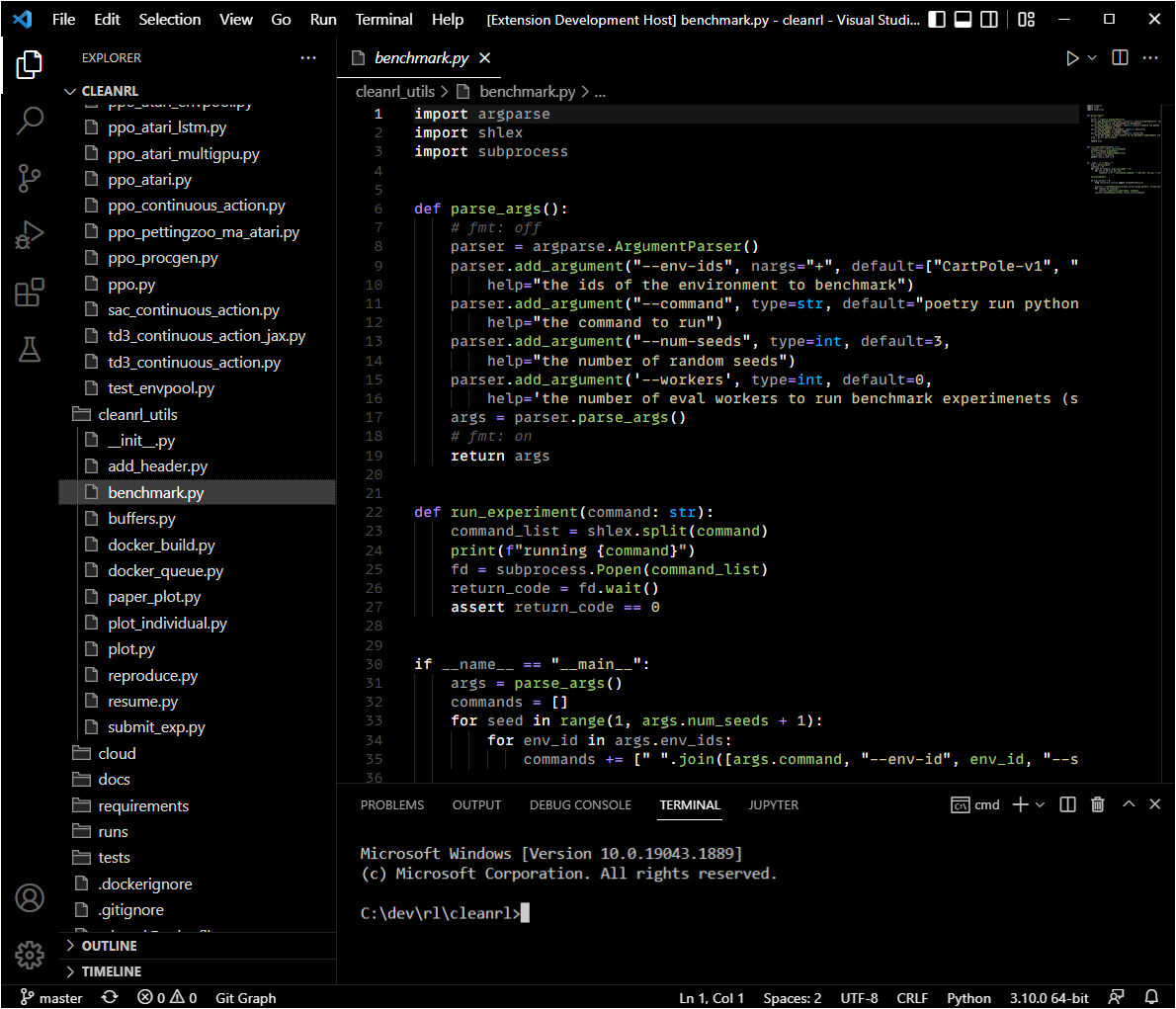
Task: Kill the terminal with trash icon
Action: pyautogui.click(x=1097, y=805)
